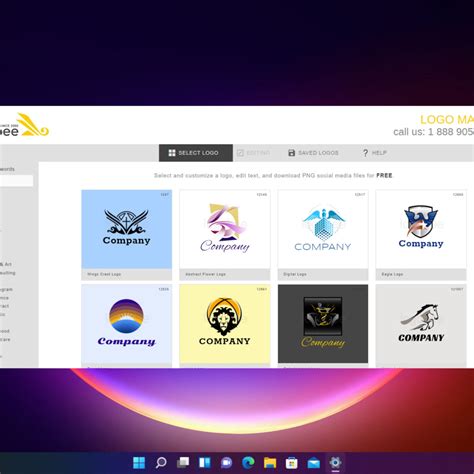Screen dimensions: 474x474
Task: Click the 'call us: 1 888' phone text
Action: tap(433, 132)
